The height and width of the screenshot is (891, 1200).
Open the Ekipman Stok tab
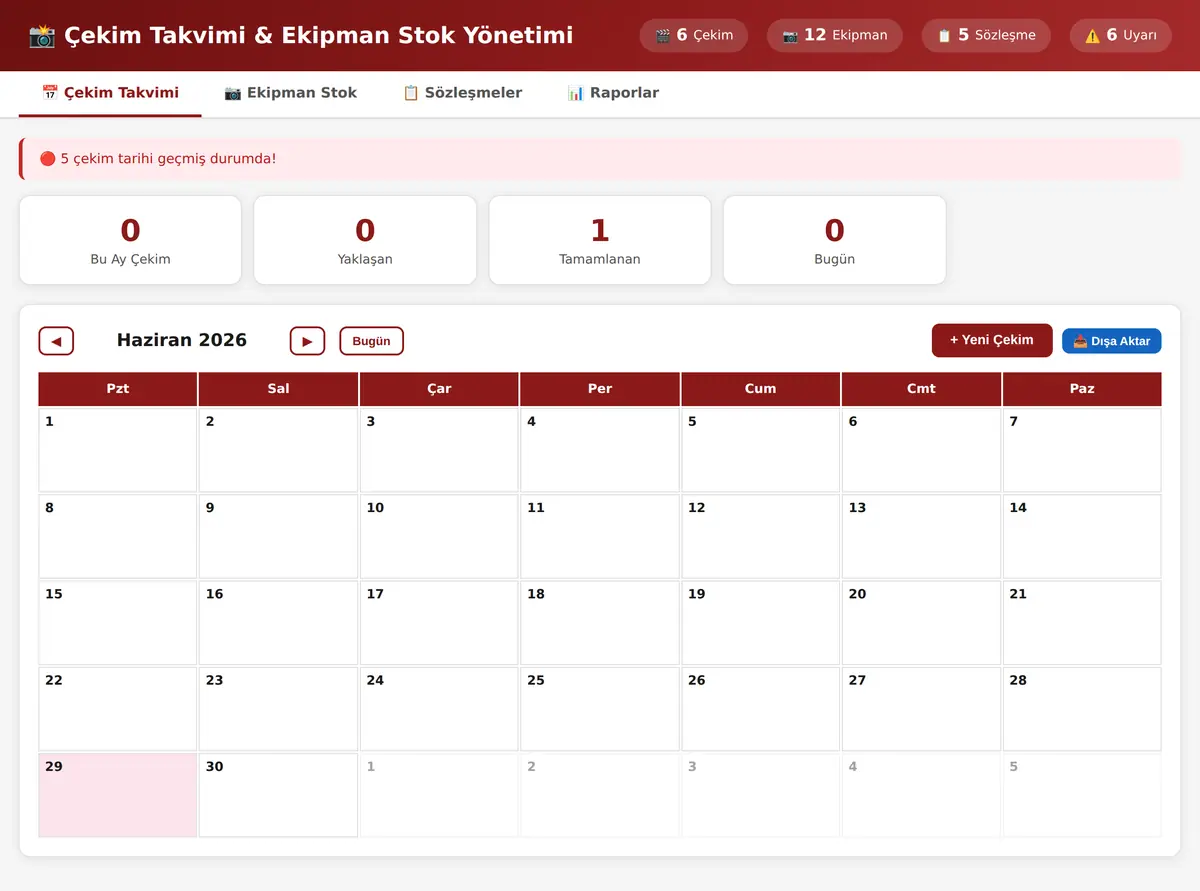(x=290, y=93)
